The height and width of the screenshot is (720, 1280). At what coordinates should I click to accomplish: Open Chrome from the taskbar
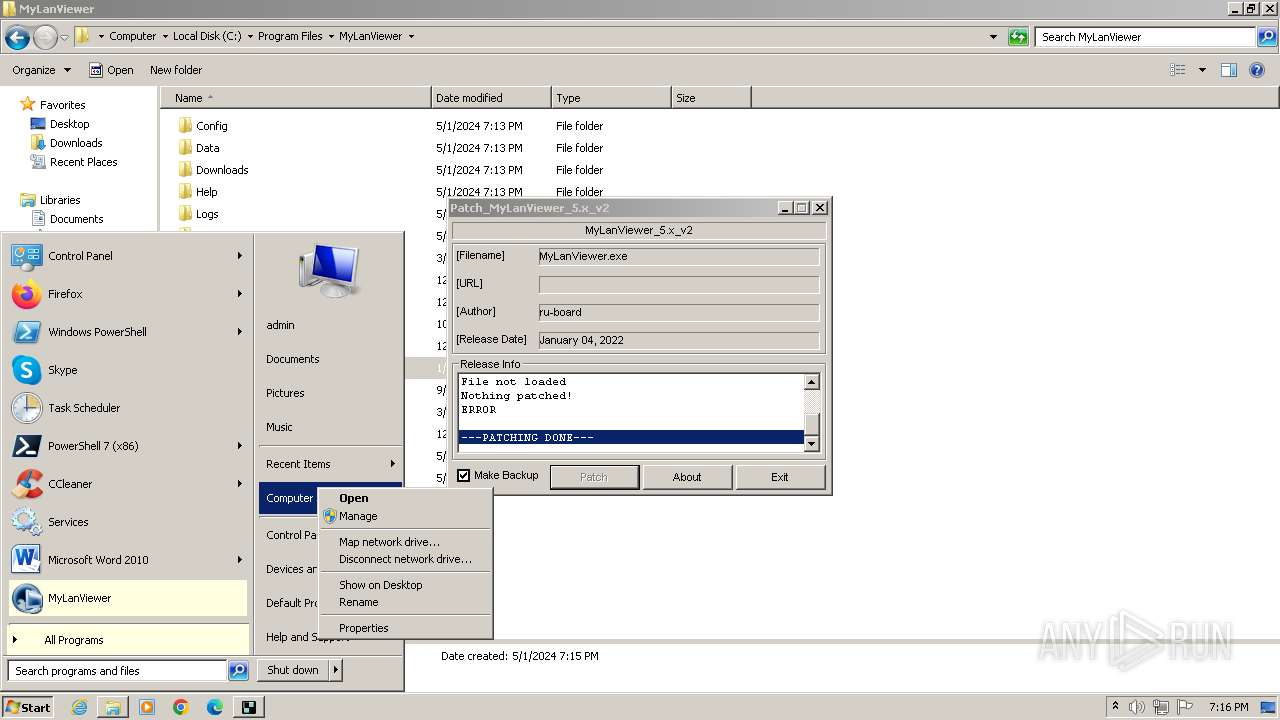[181, 707]
